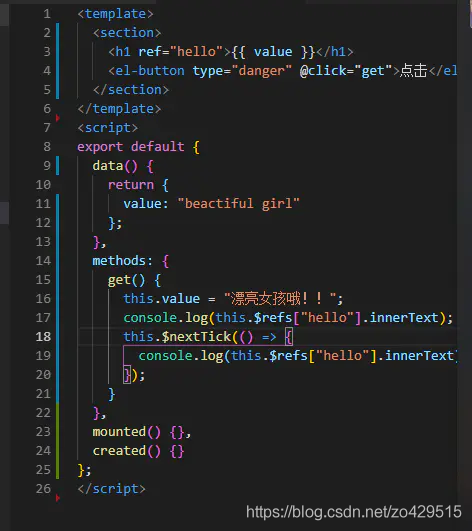
Task: Place cursor in the {{ value }} interpolation
Action: [x=274, y=52]
